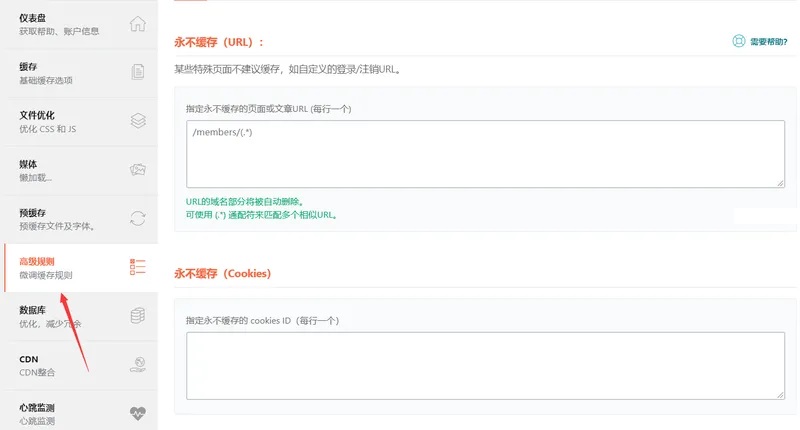The width and height of the screenshot is (800, 430).
Task: Click the lifebuoy icon next to 需要帮助
Action: click(739, 42)
